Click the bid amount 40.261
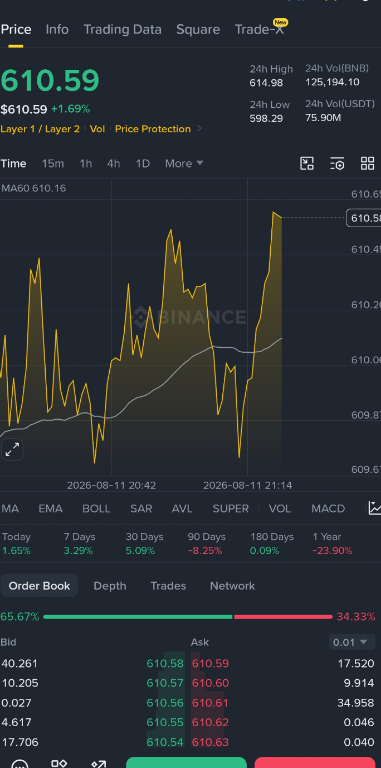 (20, 664)
